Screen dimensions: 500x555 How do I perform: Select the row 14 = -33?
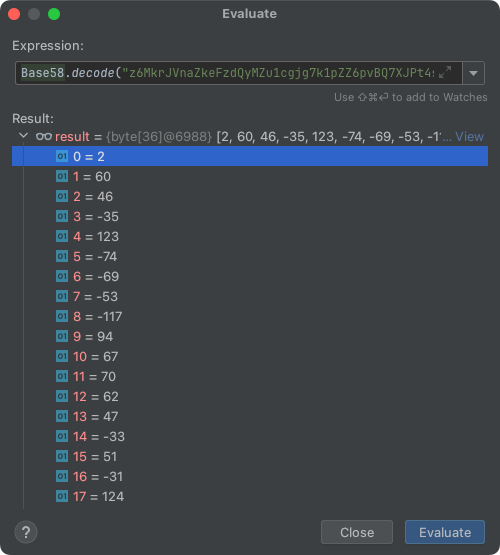coord(250,436)
